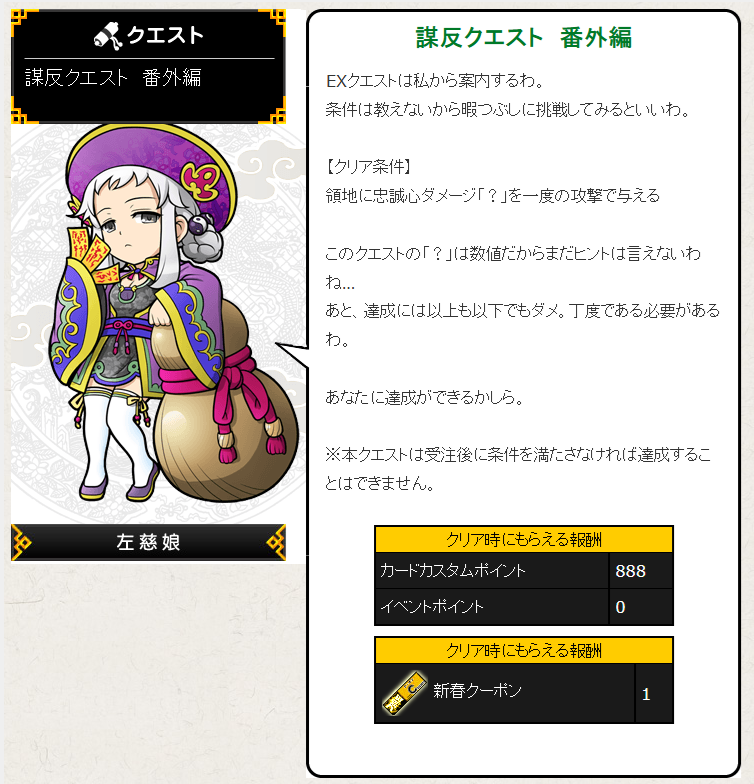
Task: Click the カードカスタムポイント reward row
Action: [524, 570]
